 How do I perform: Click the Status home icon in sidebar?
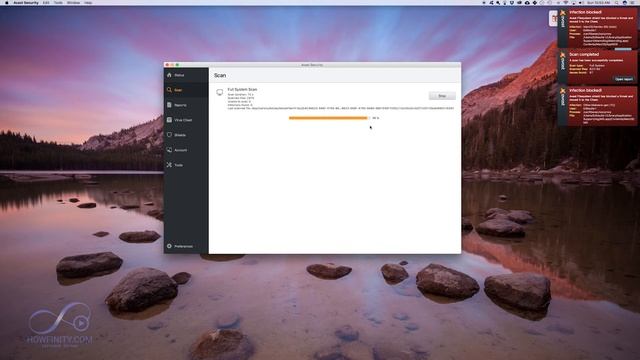click(169, 75)
